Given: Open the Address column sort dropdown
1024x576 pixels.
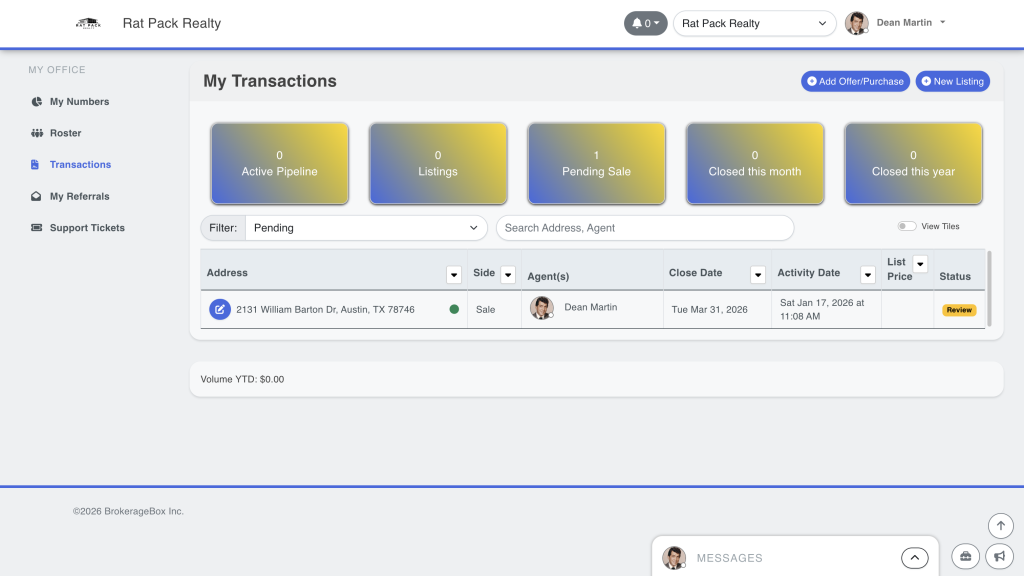Looking at the screenshot, I should [453, 274].
